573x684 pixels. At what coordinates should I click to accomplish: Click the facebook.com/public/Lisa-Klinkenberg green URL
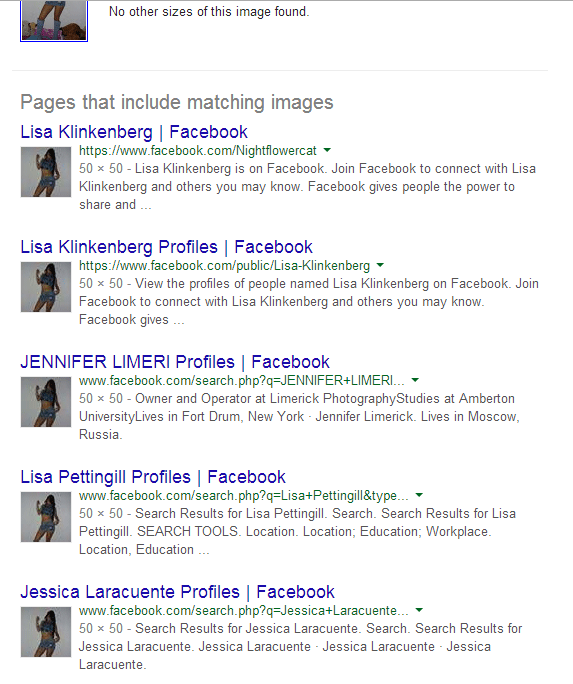[224, 266]
